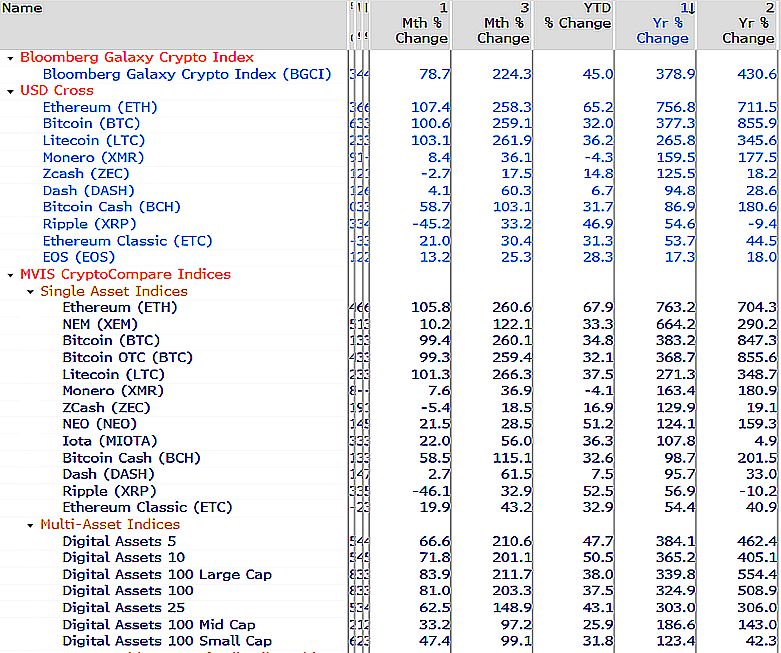781x653 pixels.
Task: Click Digital Assets 100 Large Cap value 554.4
Action: coord(757,574)
